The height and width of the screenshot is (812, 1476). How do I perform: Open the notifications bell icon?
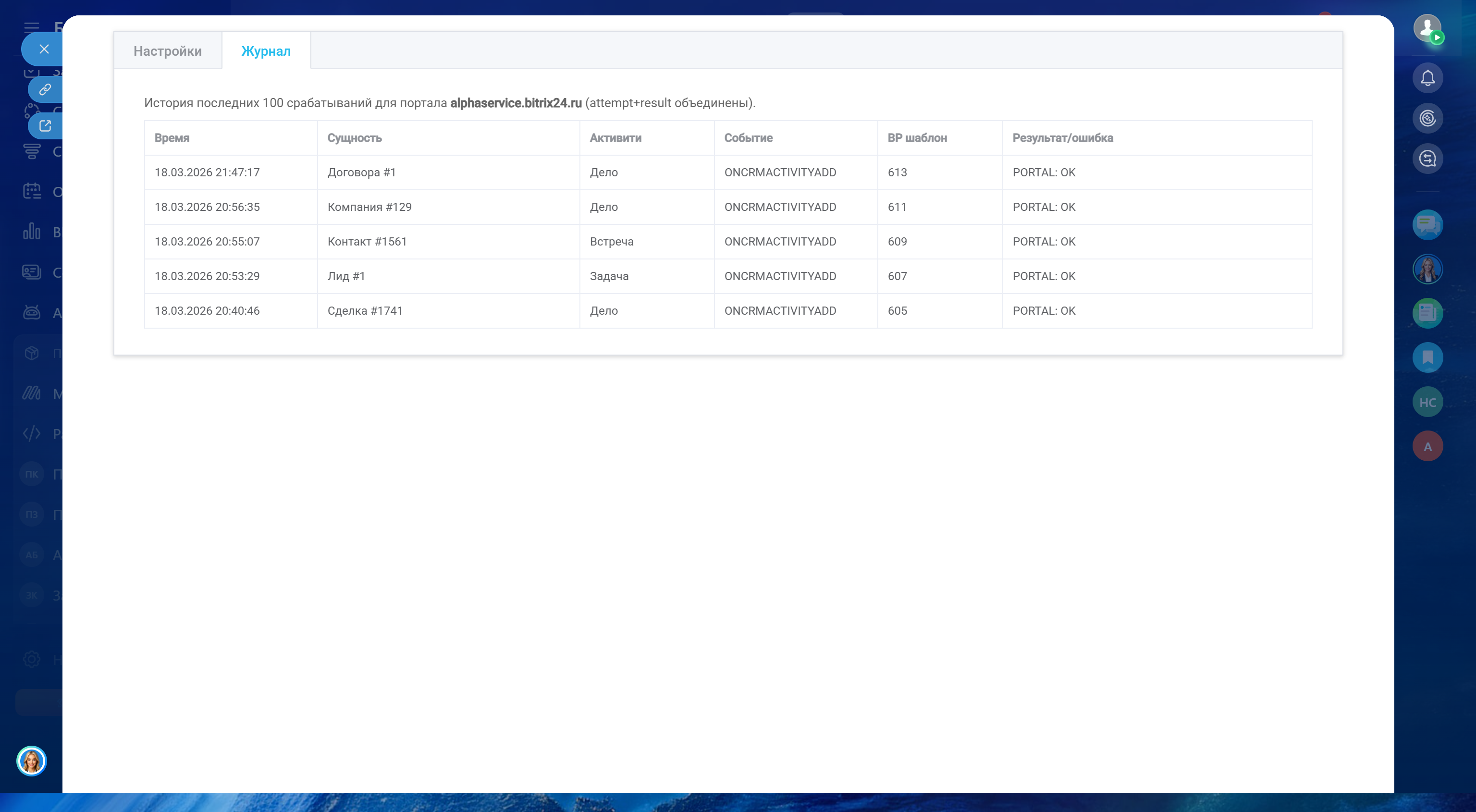1427,78
